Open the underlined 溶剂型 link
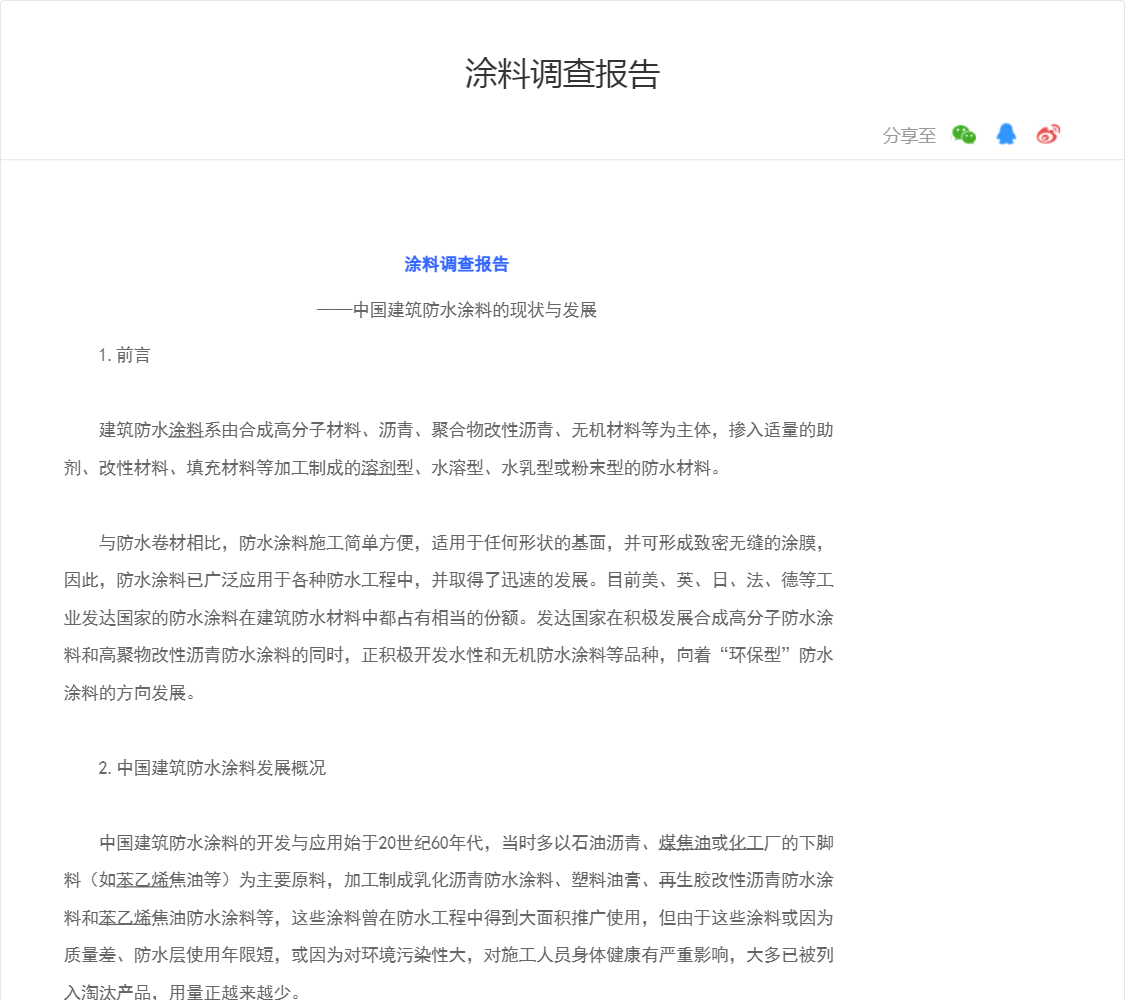Image resolution: width=1125 pixels, height=1000 pixels. click(387, 468)
